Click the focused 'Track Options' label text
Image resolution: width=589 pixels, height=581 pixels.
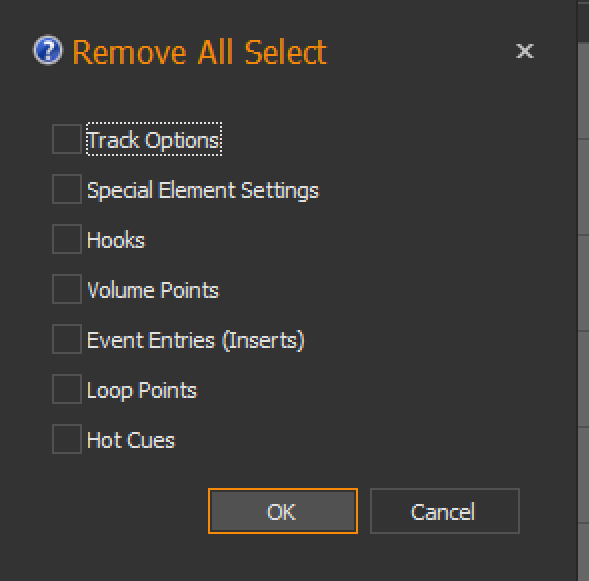(154, 140)
